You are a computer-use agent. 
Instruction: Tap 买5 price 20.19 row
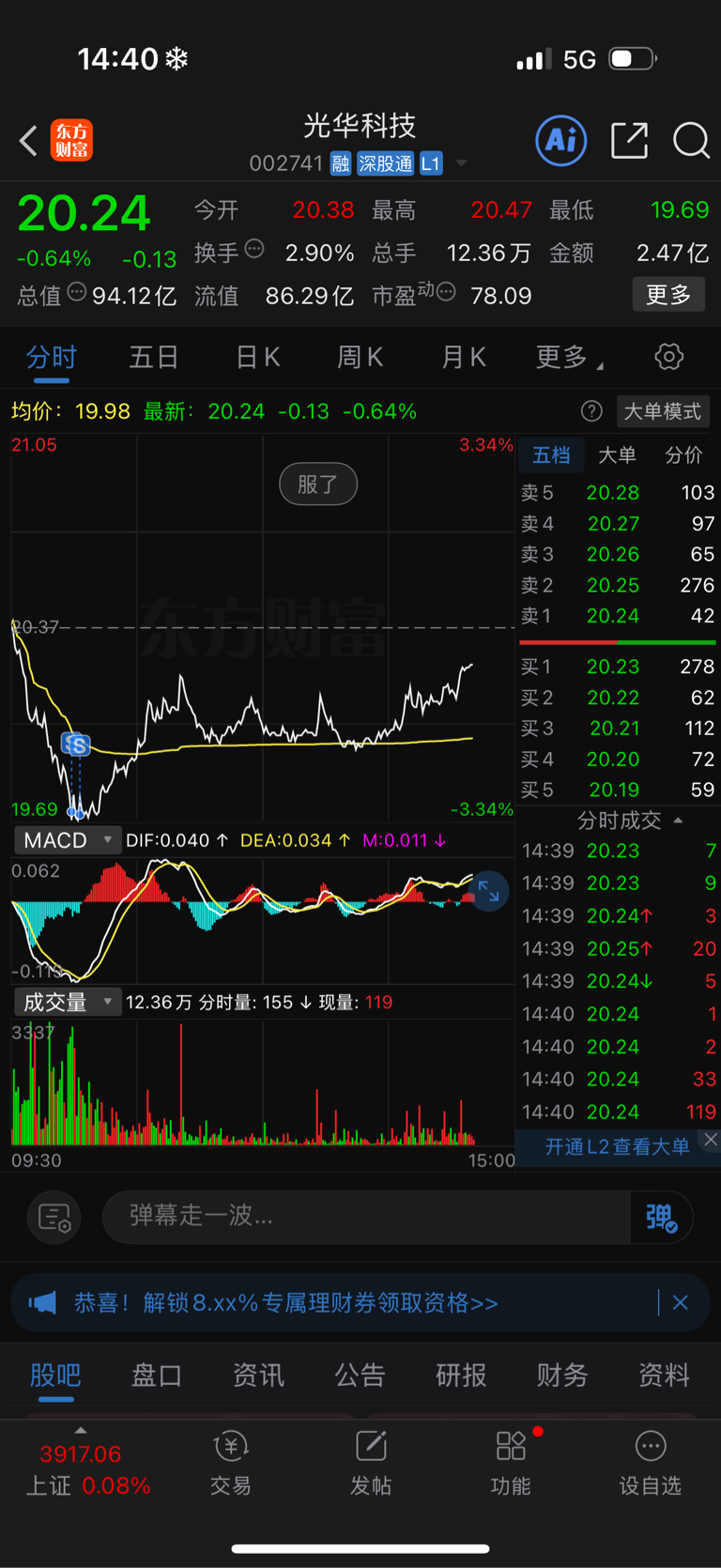pos(618,790)
